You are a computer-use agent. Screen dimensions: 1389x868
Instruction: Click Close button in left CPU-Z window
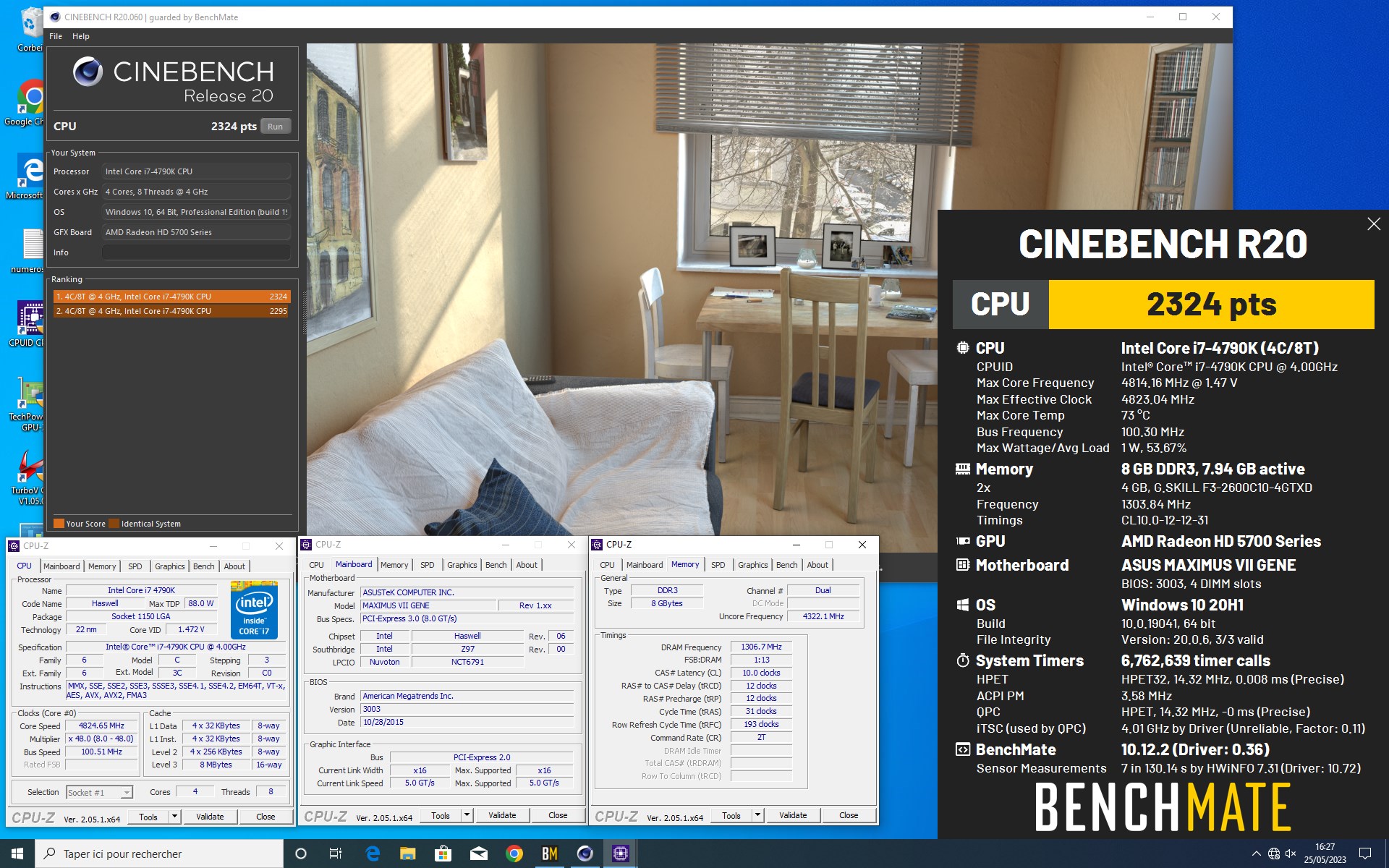click(266, 817)
